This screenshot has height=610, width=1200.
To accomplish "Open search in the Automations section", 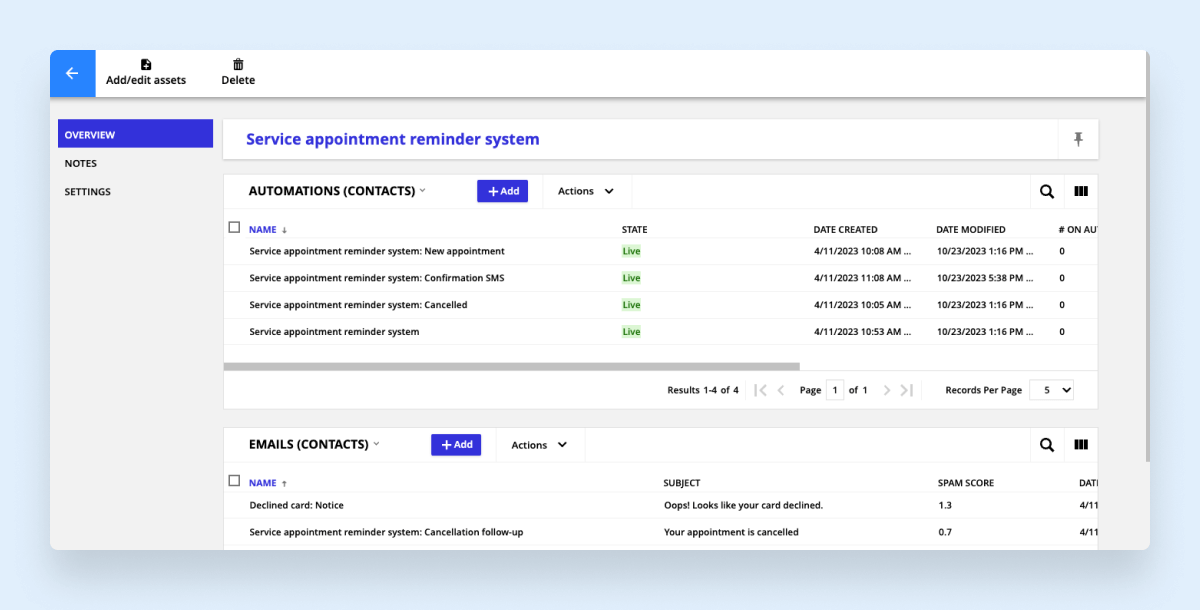I will point(1046,192).
